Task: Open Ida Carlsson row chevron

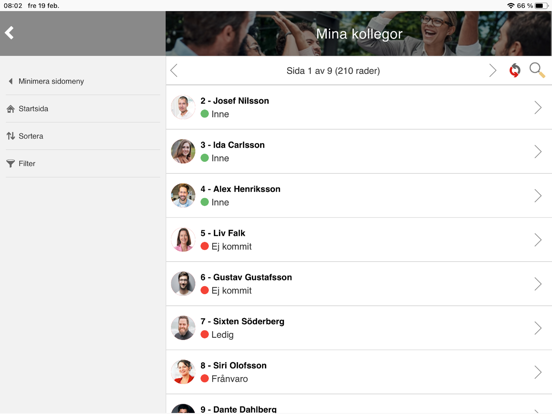Action: 538,152
